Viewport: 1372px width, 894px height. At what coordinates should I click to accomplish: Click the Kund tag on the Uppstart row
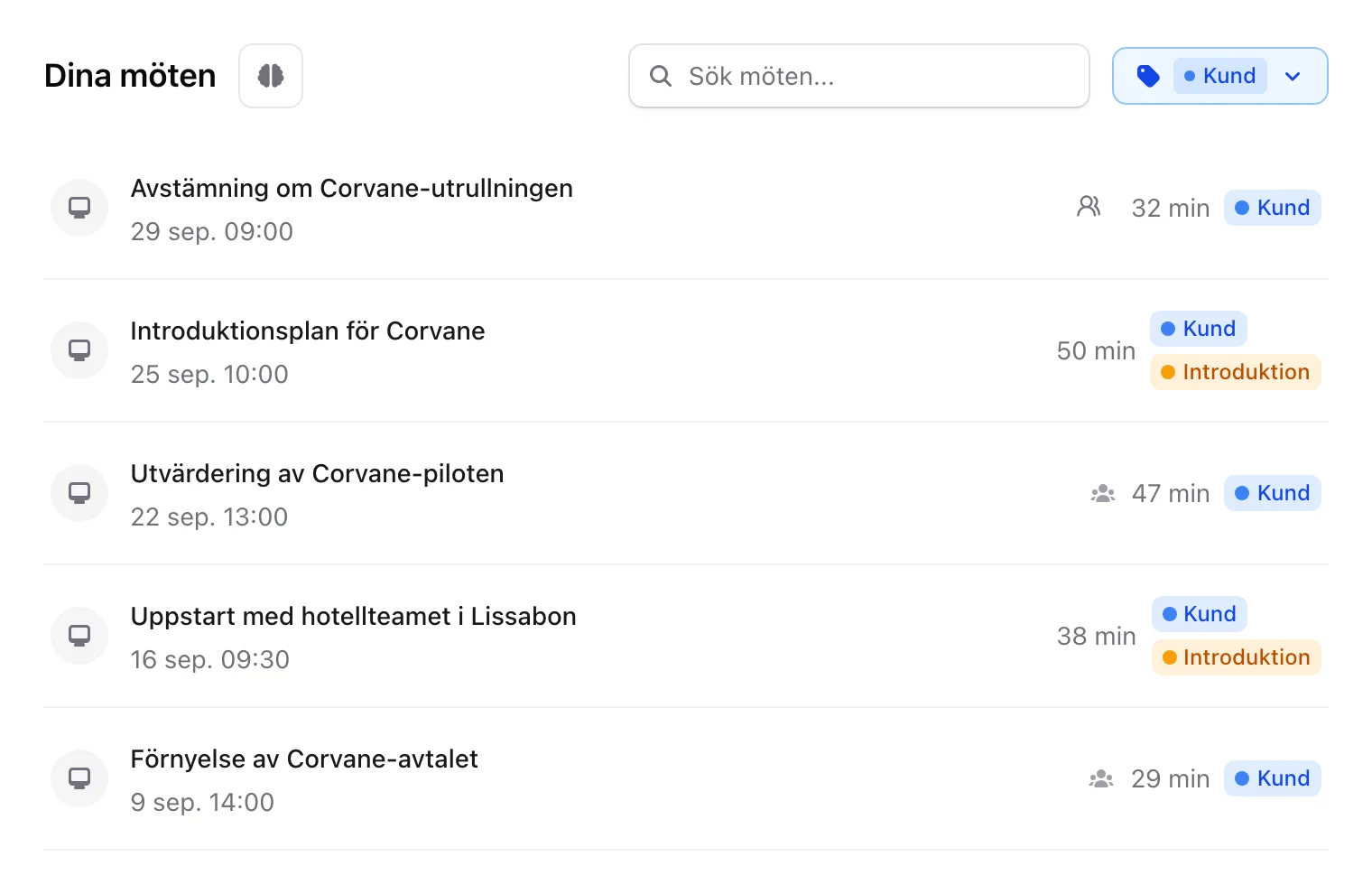(1200, 614)
